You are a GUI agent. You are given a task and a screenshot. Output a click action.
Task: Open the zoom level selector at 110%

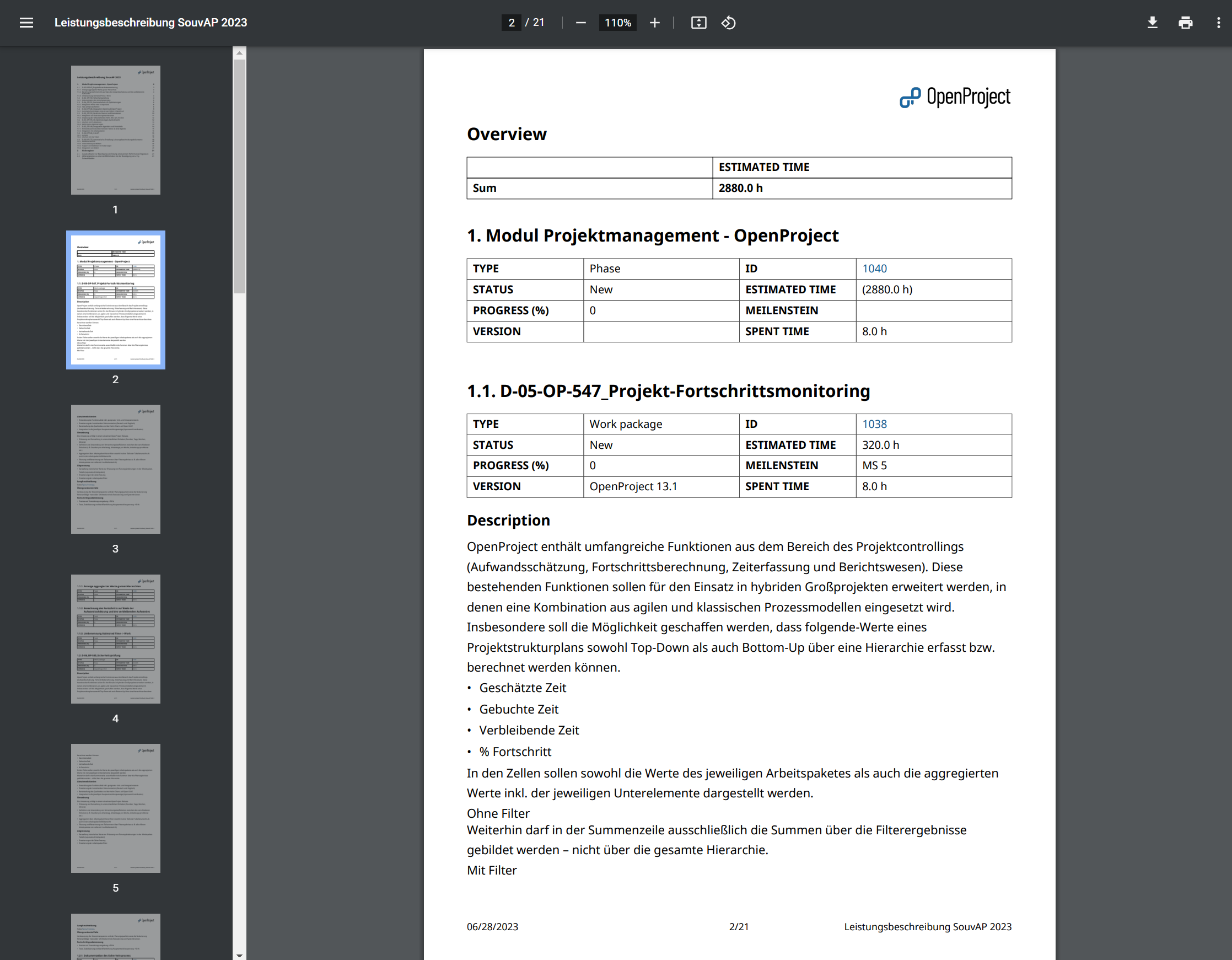pyautogui.click(x=617, y=23)
